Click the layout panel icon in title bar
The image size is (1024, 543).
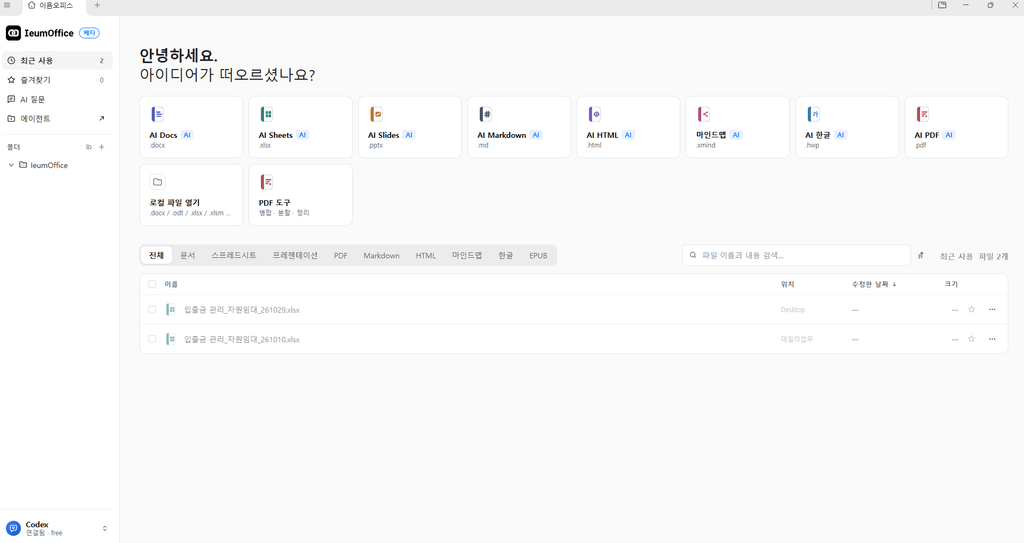(x=942, y=5)
